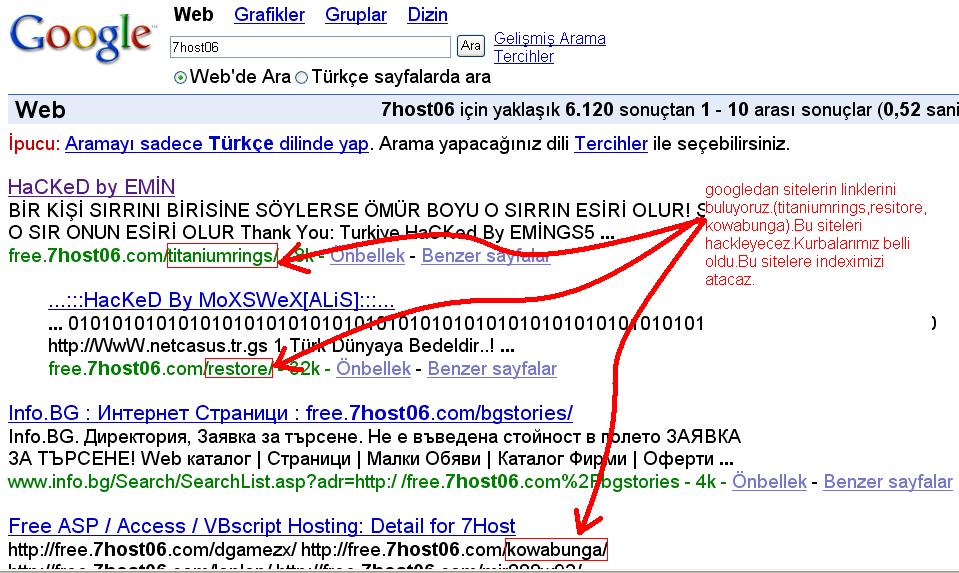Open the Grafikler tab

[x=269, y=15]
